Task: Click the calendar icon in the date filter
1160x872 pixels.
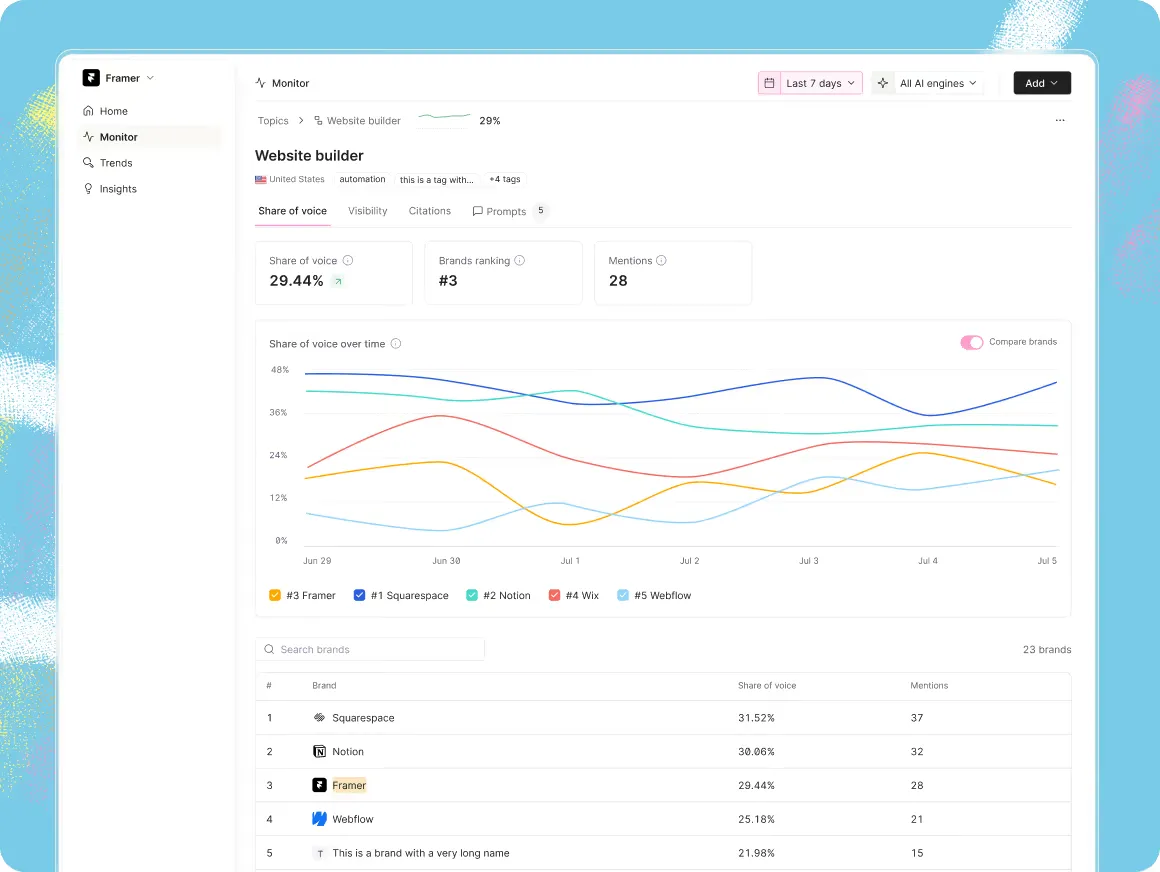Action: click(769, 83)
